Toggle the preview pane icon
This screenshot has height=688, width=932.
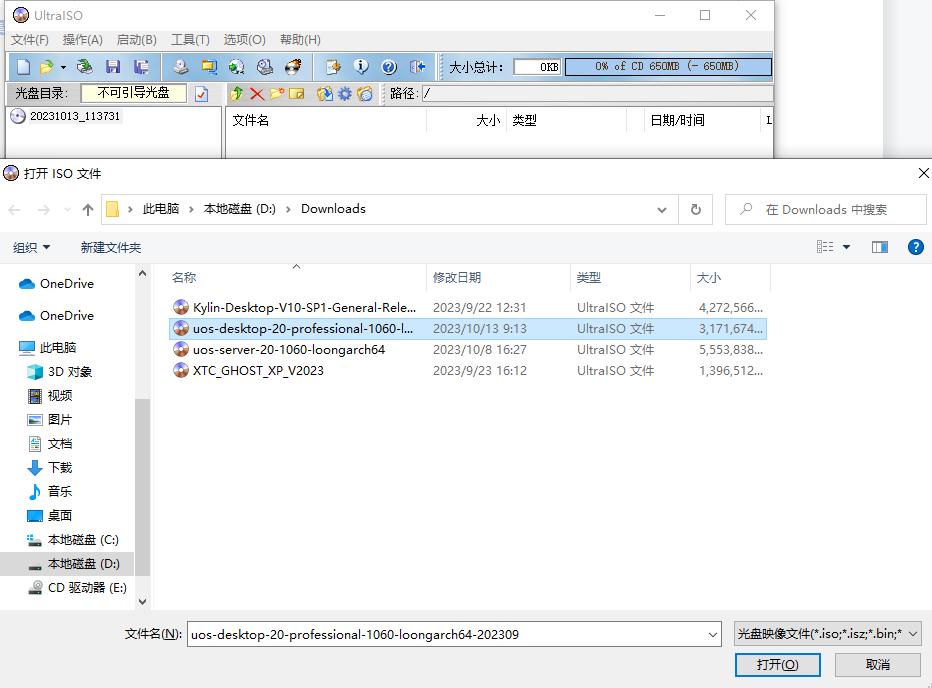tap(880, 247)
